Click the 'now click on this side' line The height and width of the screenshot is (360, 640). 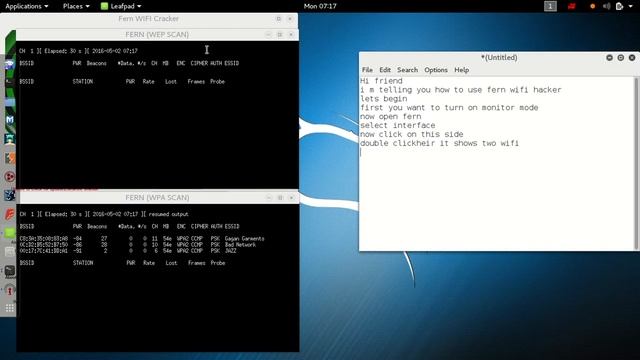pos(411,134)
